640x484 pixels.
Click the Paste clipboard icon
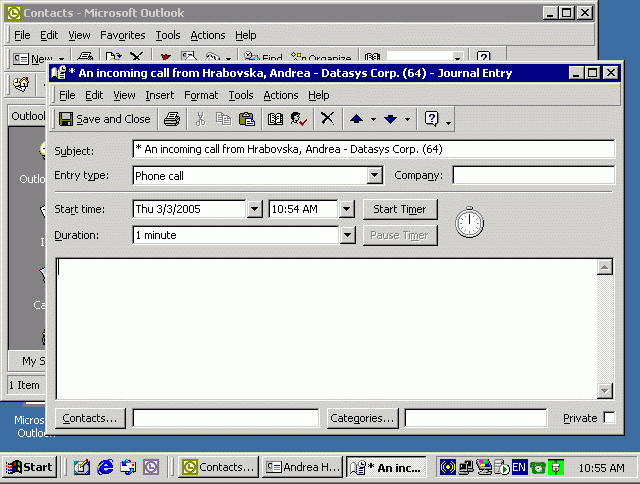(x=247, y=119)
